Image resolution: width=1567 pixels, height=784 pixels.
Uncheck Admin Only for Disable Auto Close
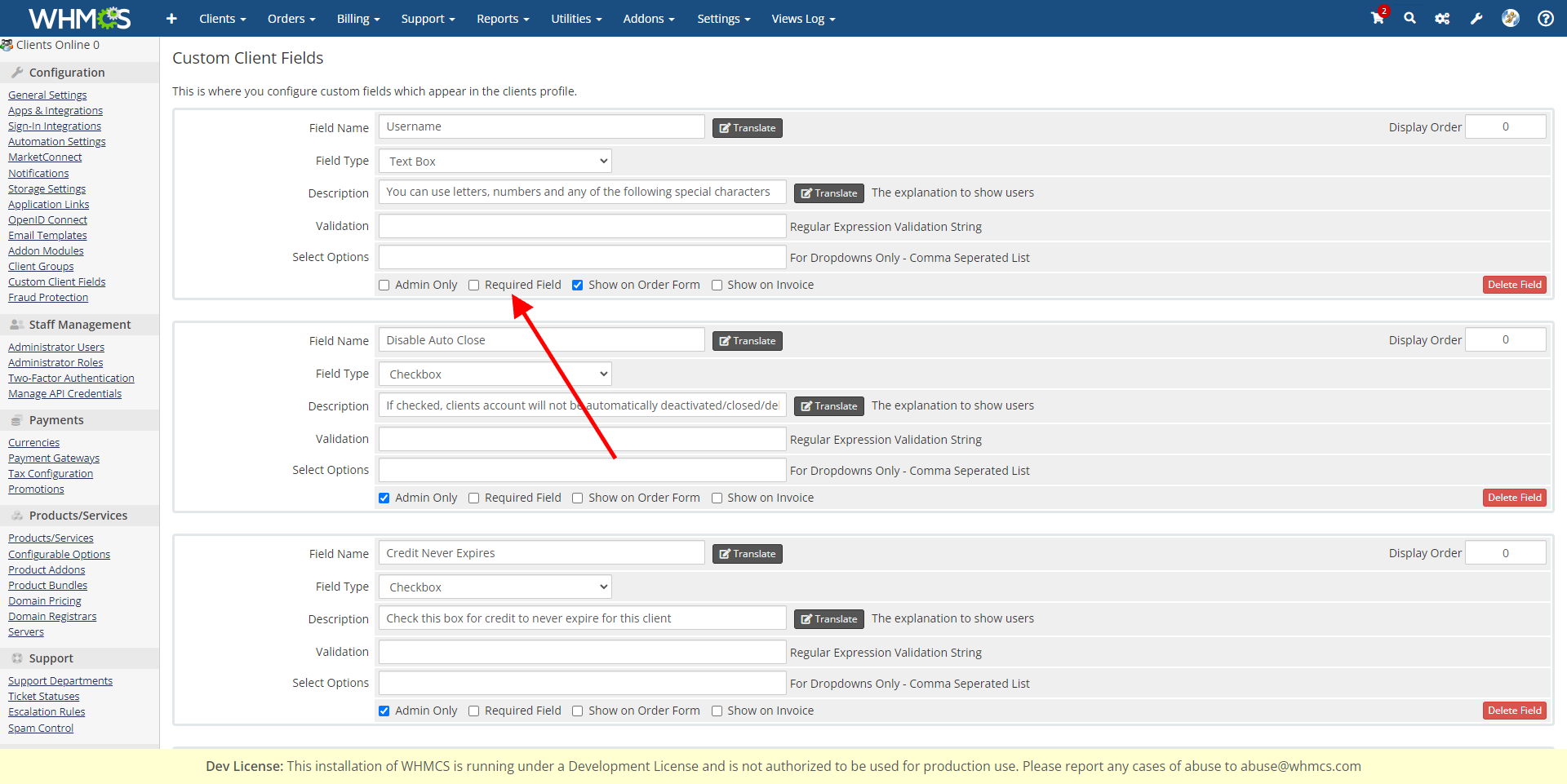pyautogui.click(x=384, y=498)
